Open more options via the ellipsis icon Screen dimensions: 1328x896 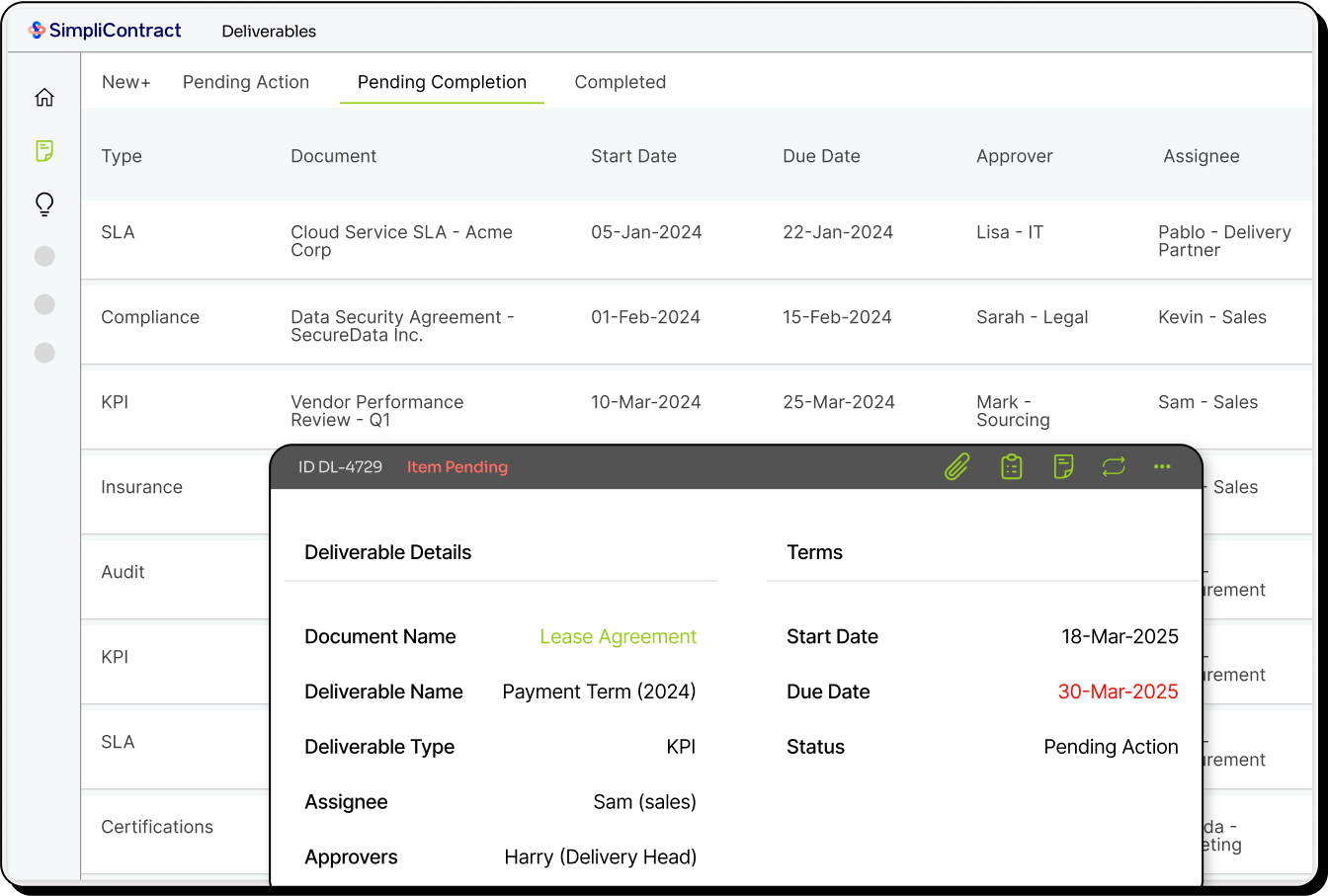[1161, 466]
